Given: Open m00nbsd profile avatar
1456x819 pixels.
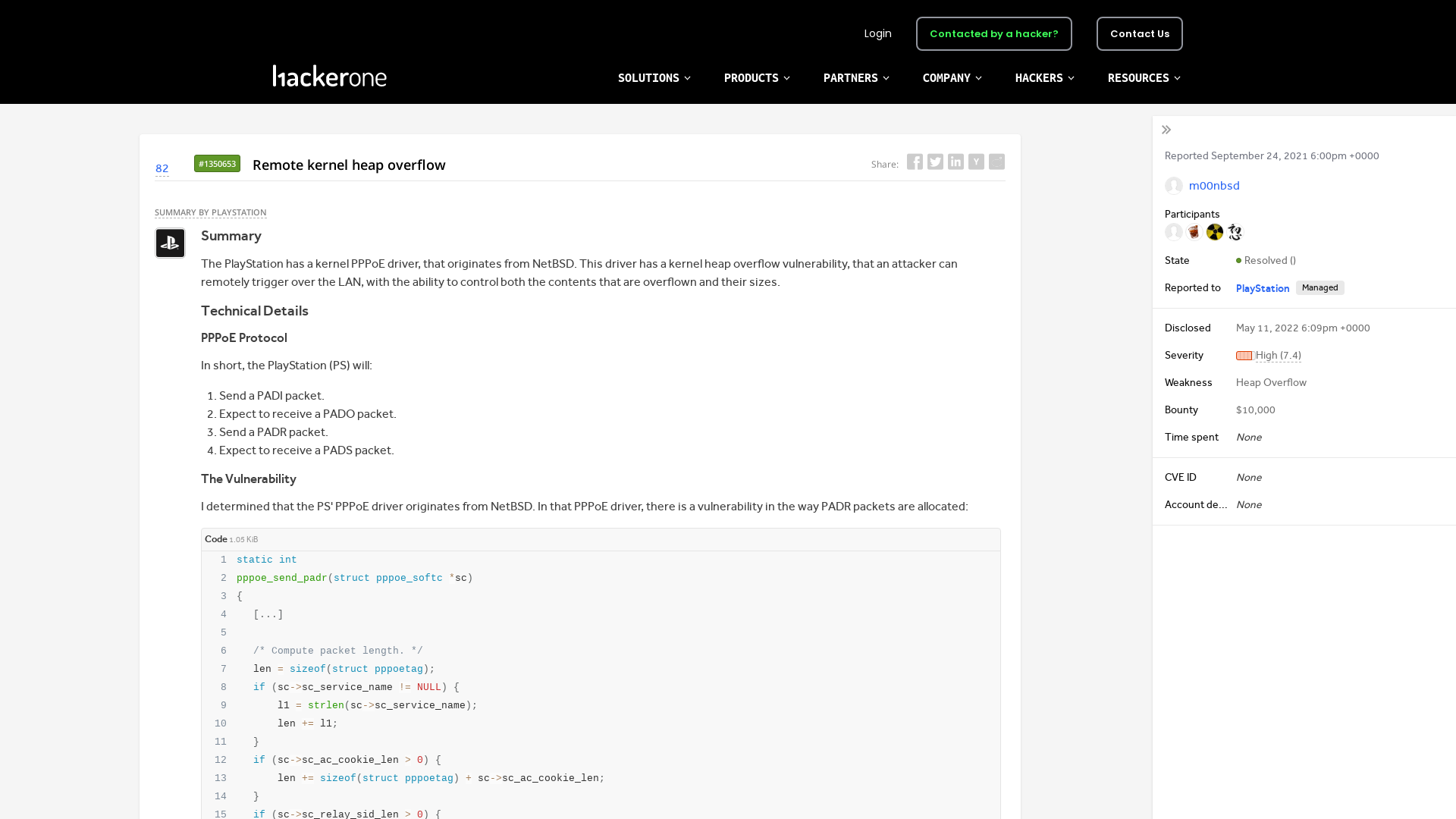Looking at the screenshot, I should (1174, 186).
